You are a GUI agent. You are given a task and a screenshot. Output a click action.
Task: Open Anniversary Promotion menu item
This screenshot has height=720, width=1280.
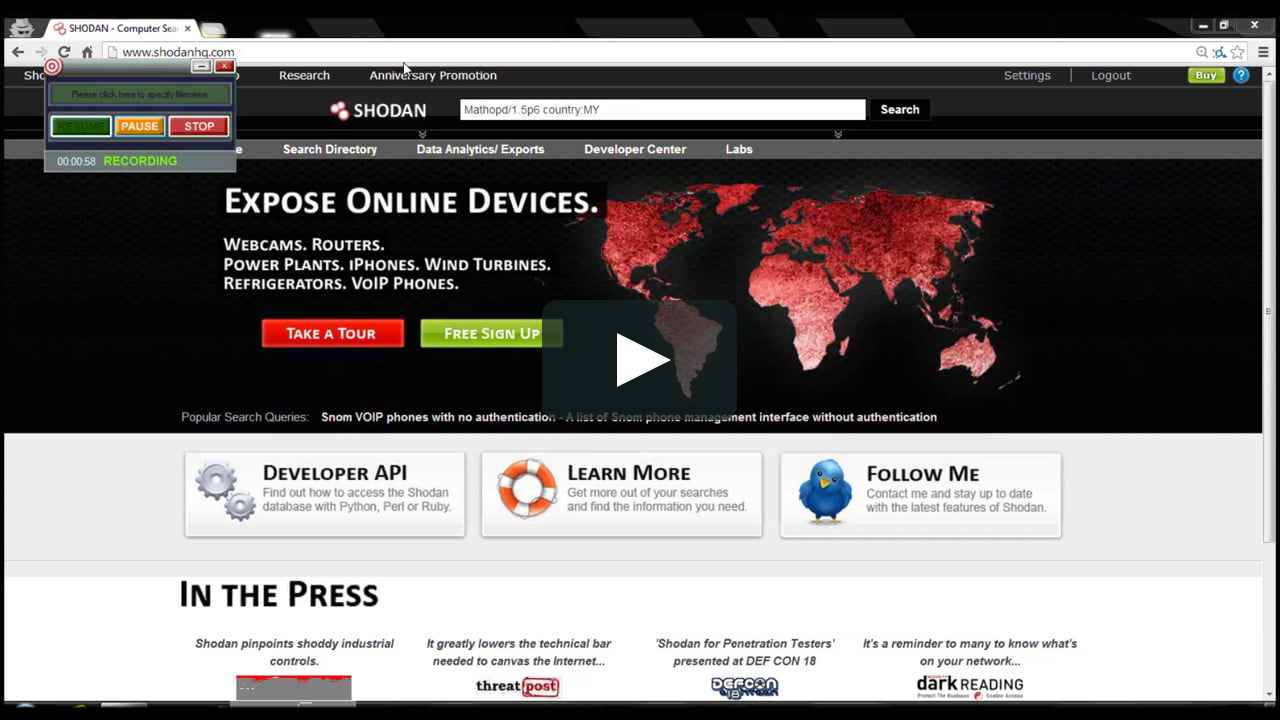pos(433,75)
